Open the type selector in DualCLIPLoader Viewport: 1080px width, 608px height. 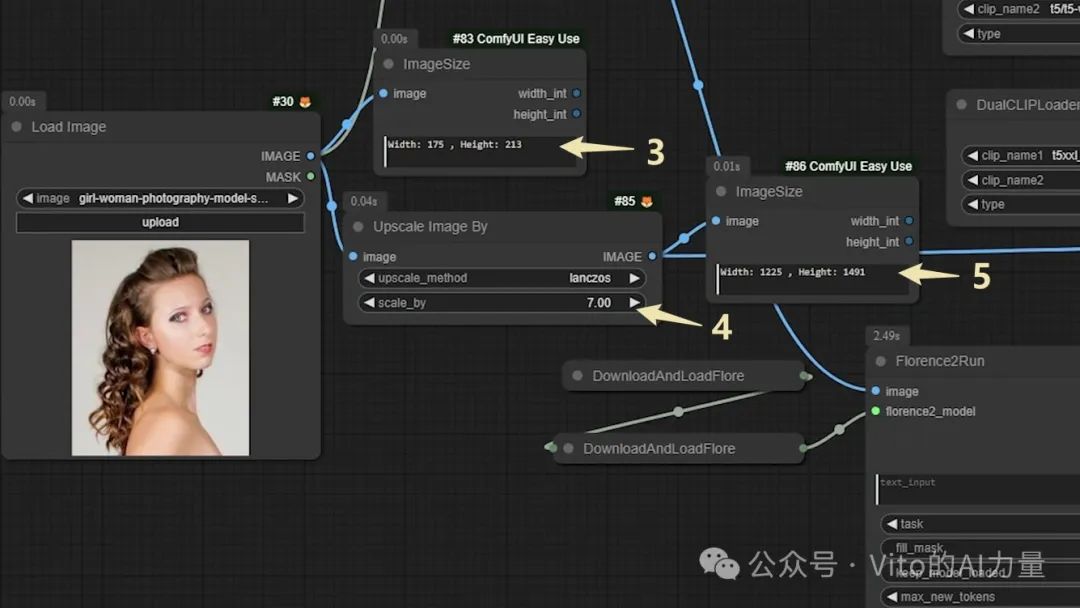[x=1020, y=205]
